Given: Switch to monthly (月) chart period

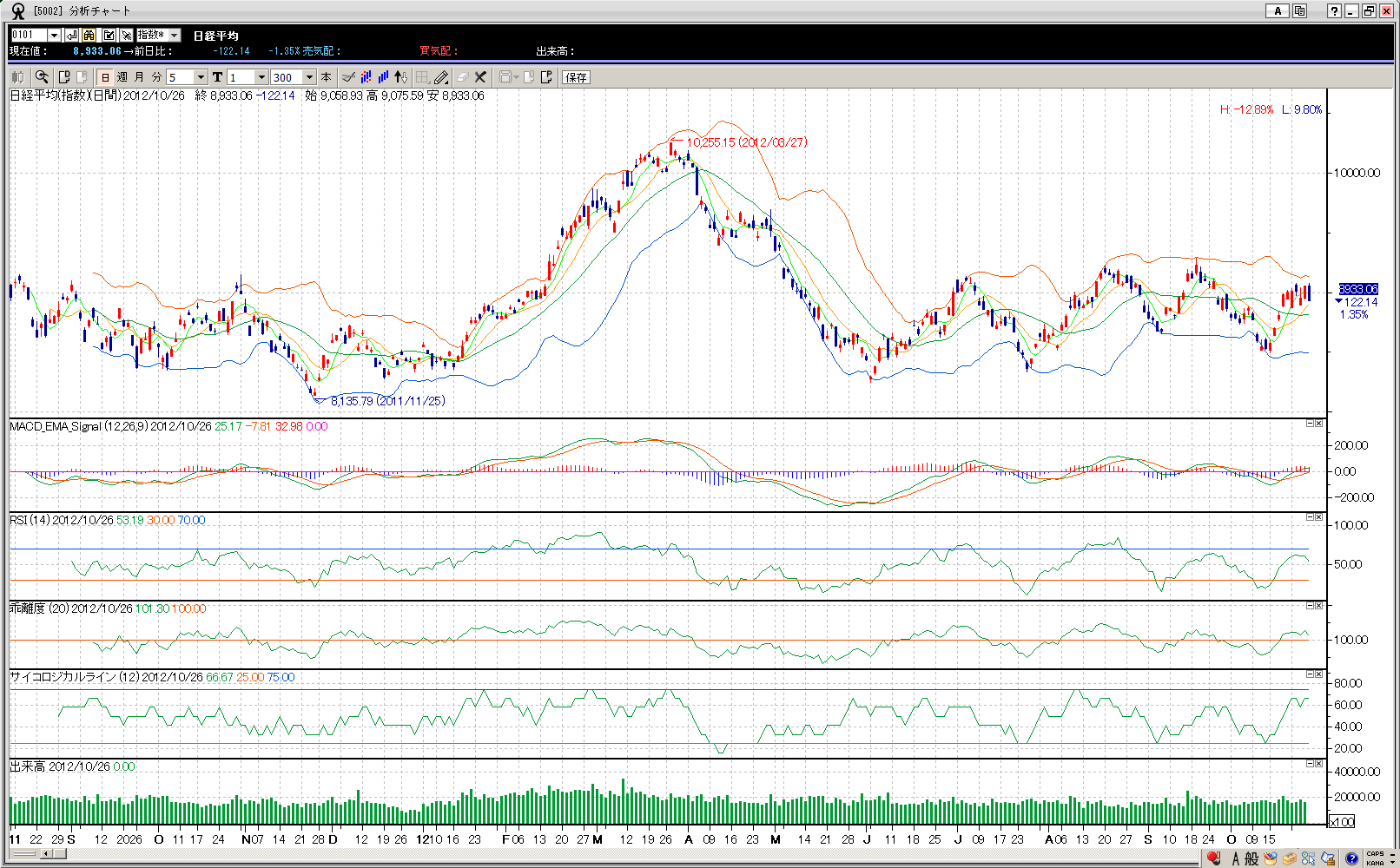Looking at the screenshot, I should point(139,77).
